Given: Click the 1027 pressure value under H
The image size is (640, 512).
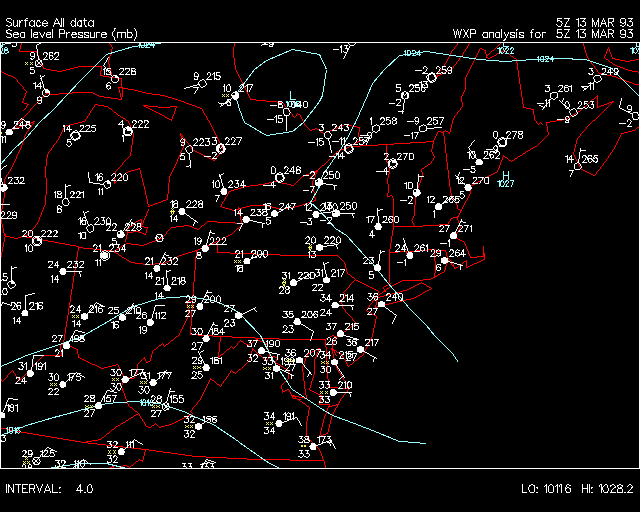Looking at the screenshot, I should tap(506, 184).
